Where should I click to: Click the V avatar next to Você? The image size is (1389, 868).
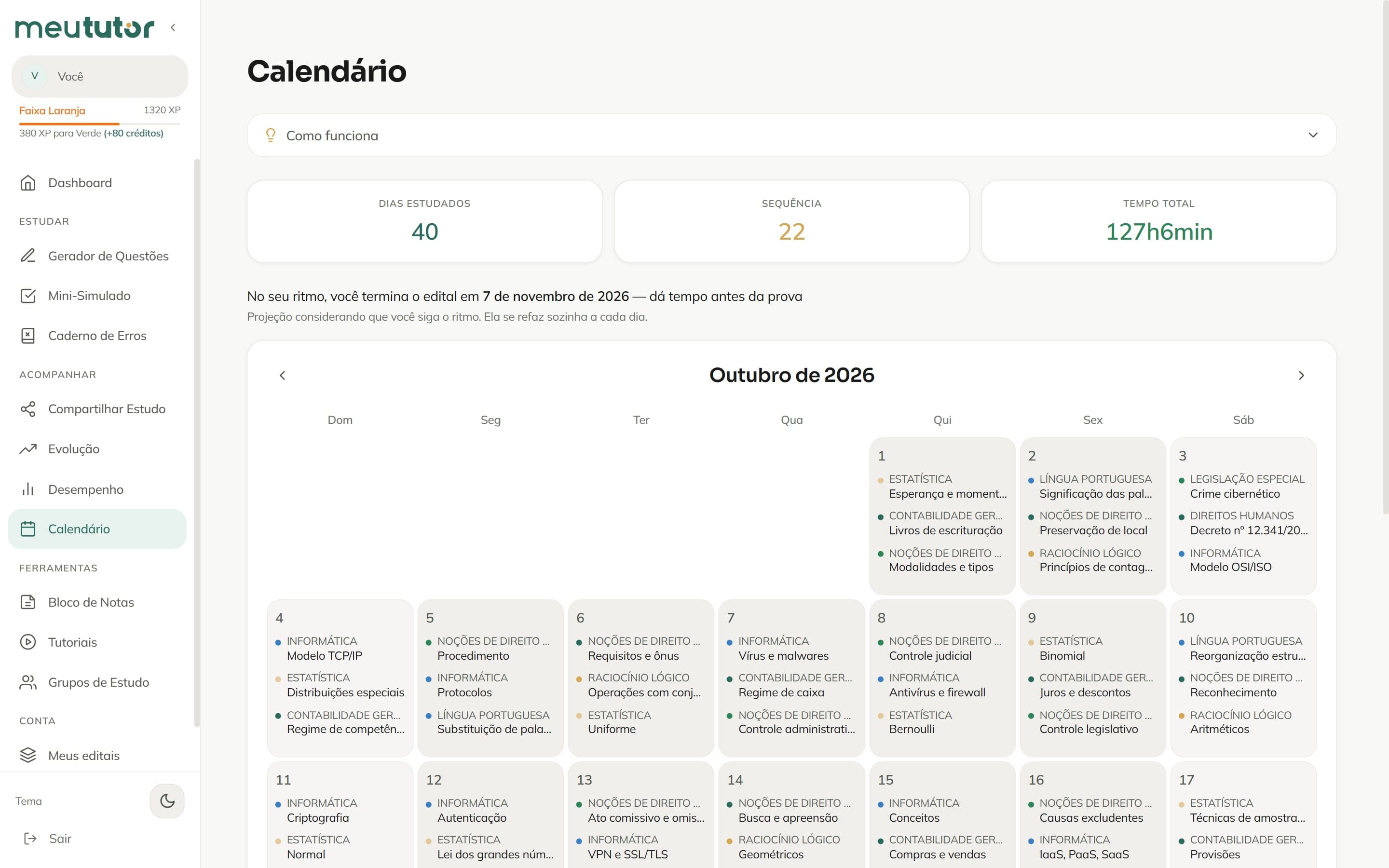tap(35, 76)
